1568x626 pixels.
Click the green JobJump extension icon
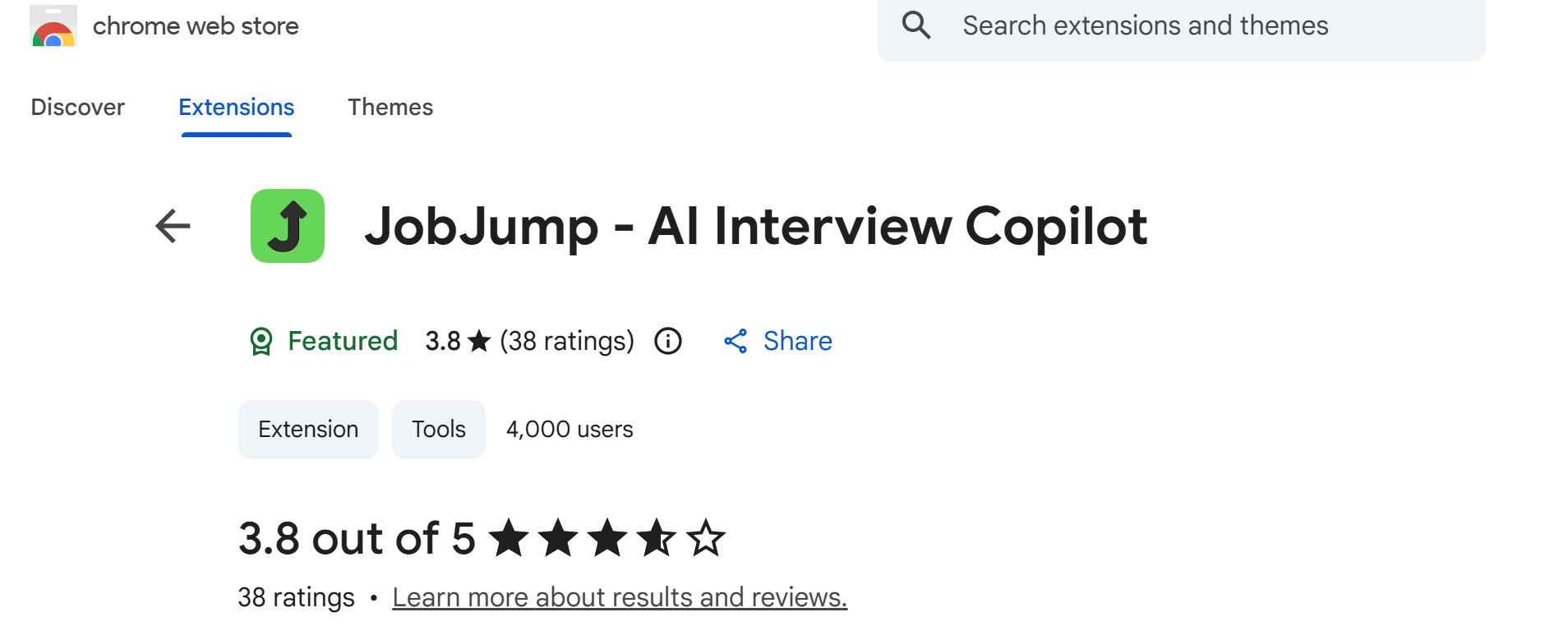288,226
